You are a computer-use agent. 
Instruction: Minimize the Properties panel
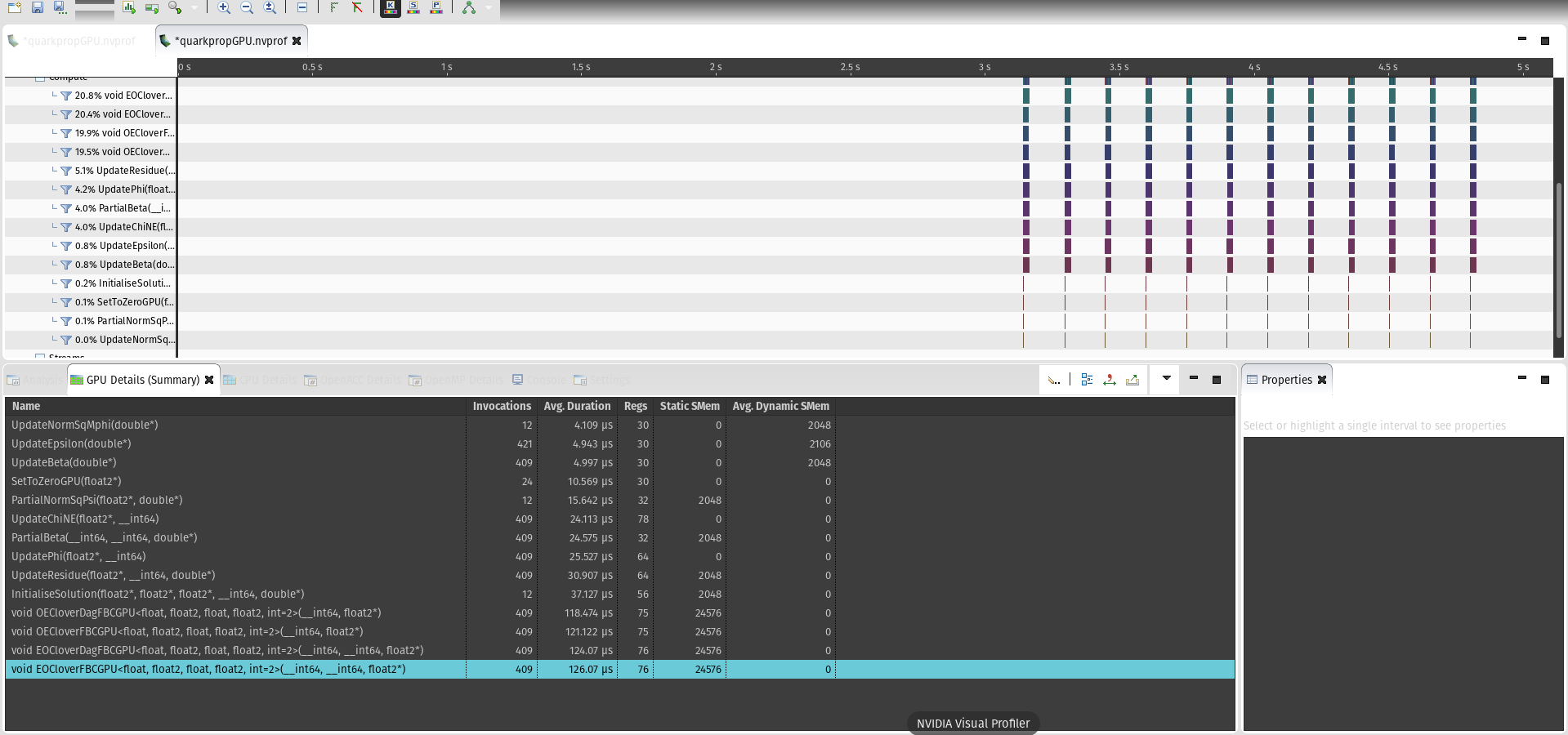pyautogui.click(x=1521, y=378)
